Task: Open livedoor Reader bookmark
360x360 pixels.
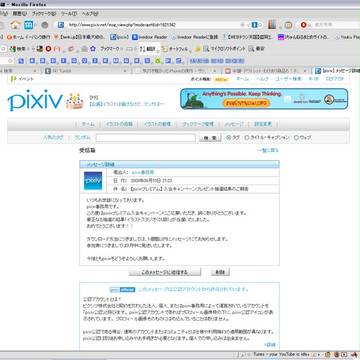Action: tap(149, 37)
